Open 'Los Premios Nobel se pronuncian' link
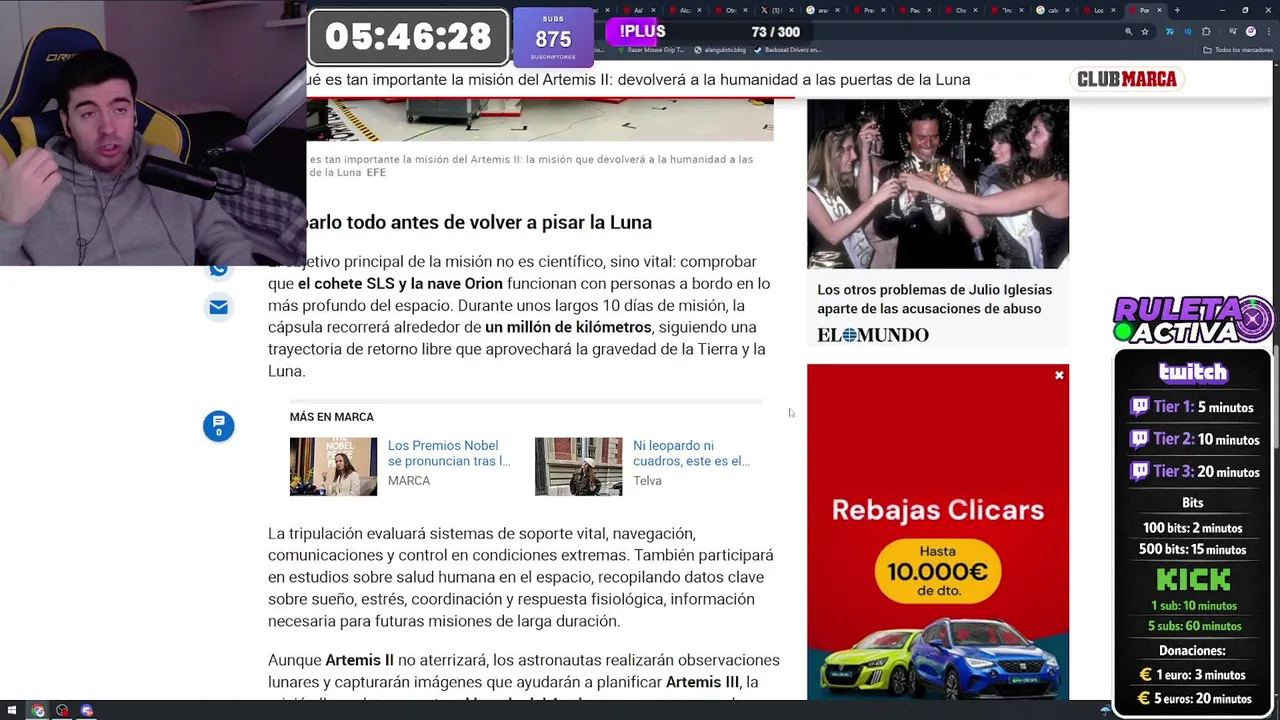This screenshot has height=720, width=1280. pyautogui.click(x=449, y=453)
